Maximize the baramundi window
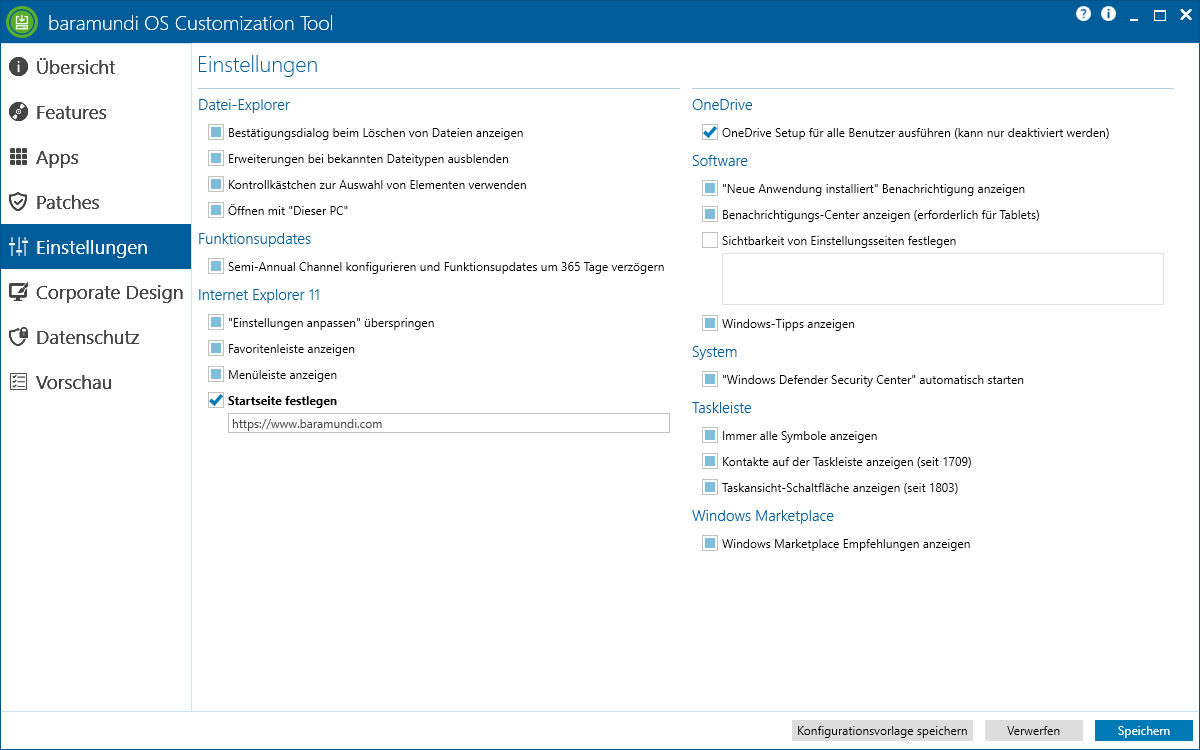The image size is (1200, 750). point(1160,15)
